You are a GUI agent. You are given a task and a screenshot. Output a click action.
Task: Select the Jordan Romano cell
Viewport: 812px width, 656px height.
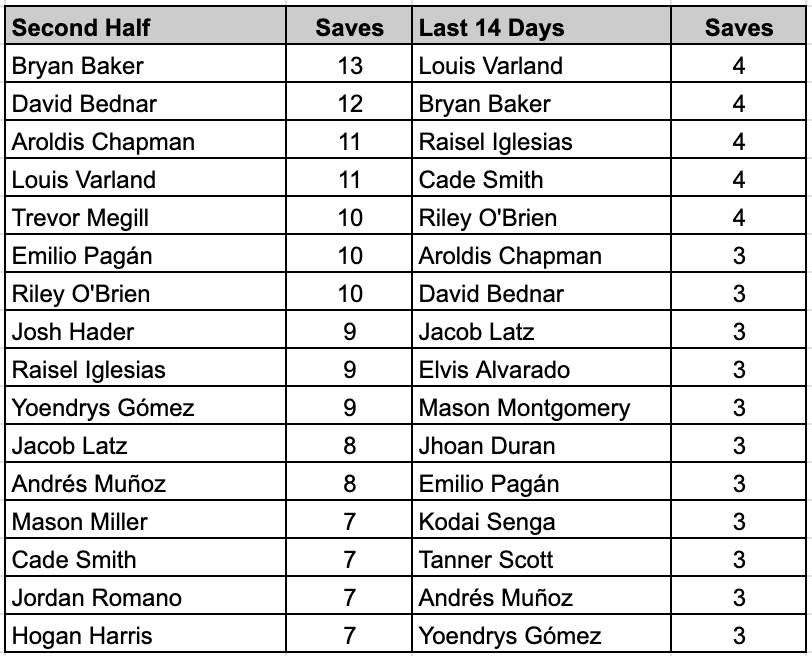point(146,595)
